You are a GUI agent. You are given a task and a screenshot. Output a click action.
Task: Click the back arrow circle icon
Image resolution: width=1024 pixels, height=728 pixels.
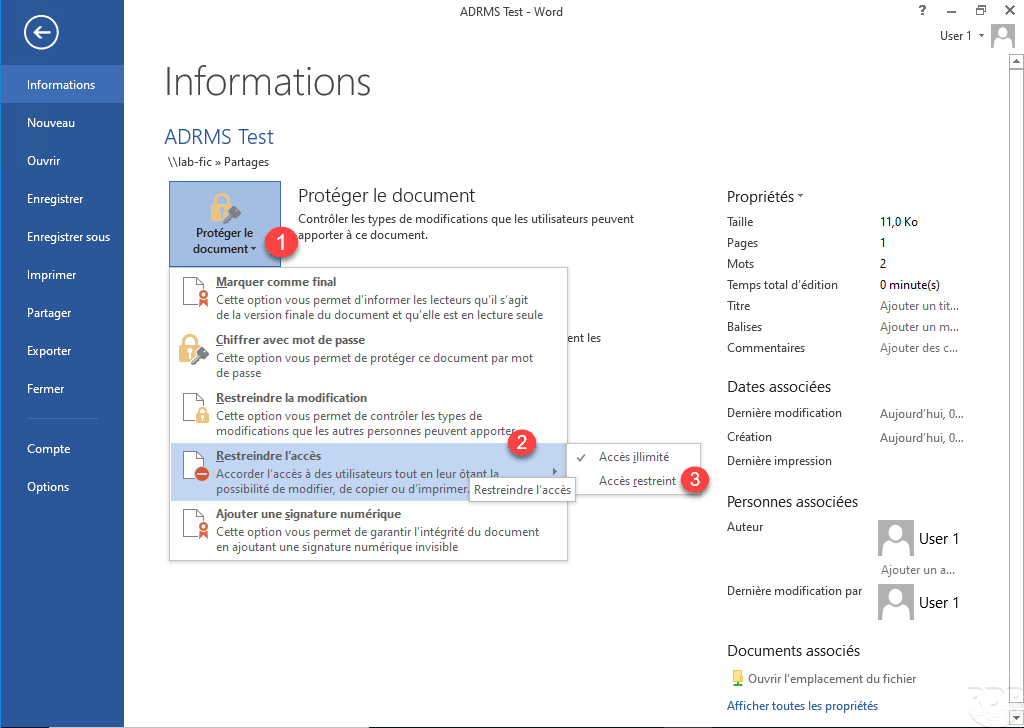point(42,33)
